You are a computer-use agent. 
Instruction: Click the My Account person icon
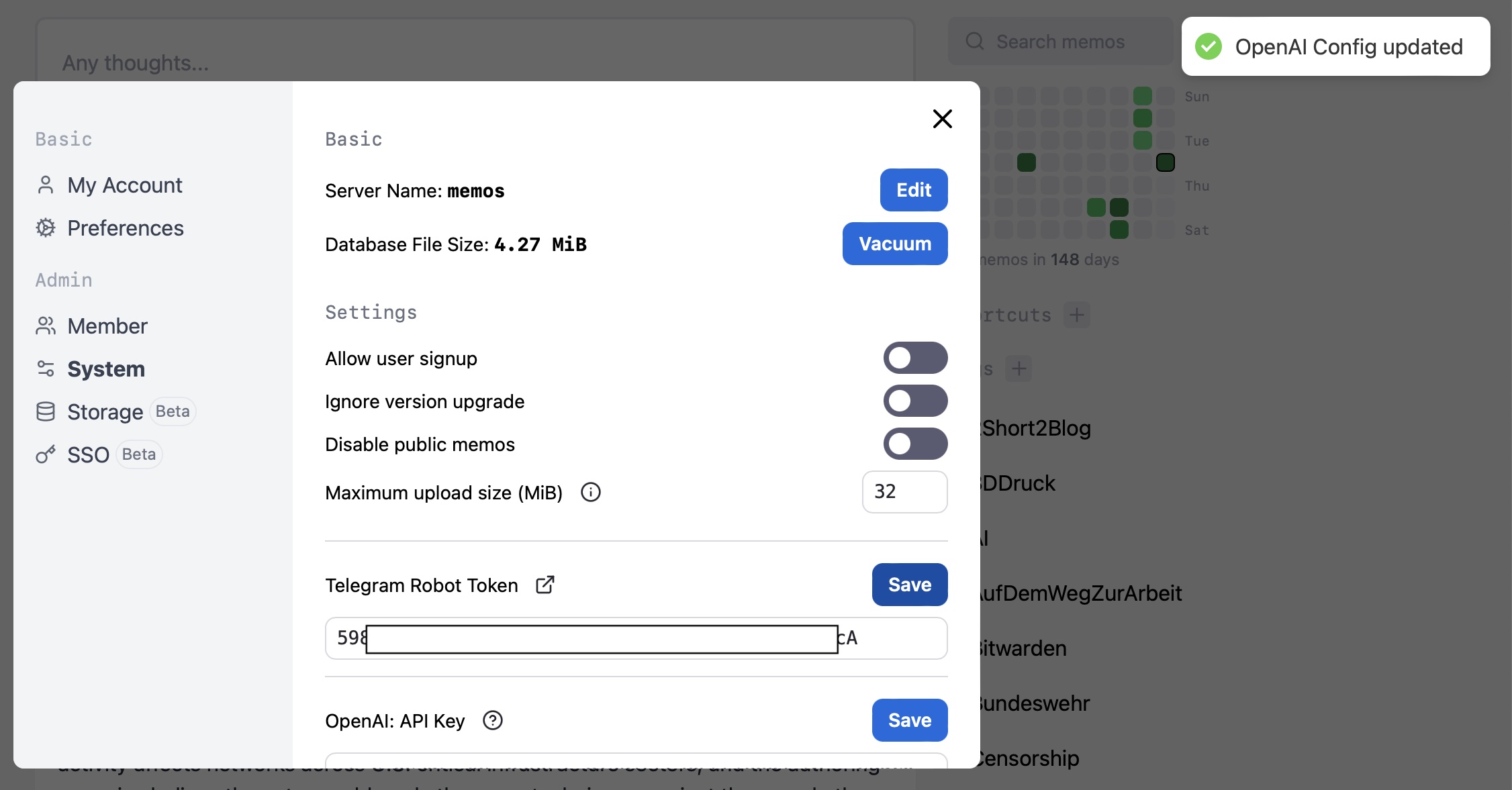tap(46, 185)
